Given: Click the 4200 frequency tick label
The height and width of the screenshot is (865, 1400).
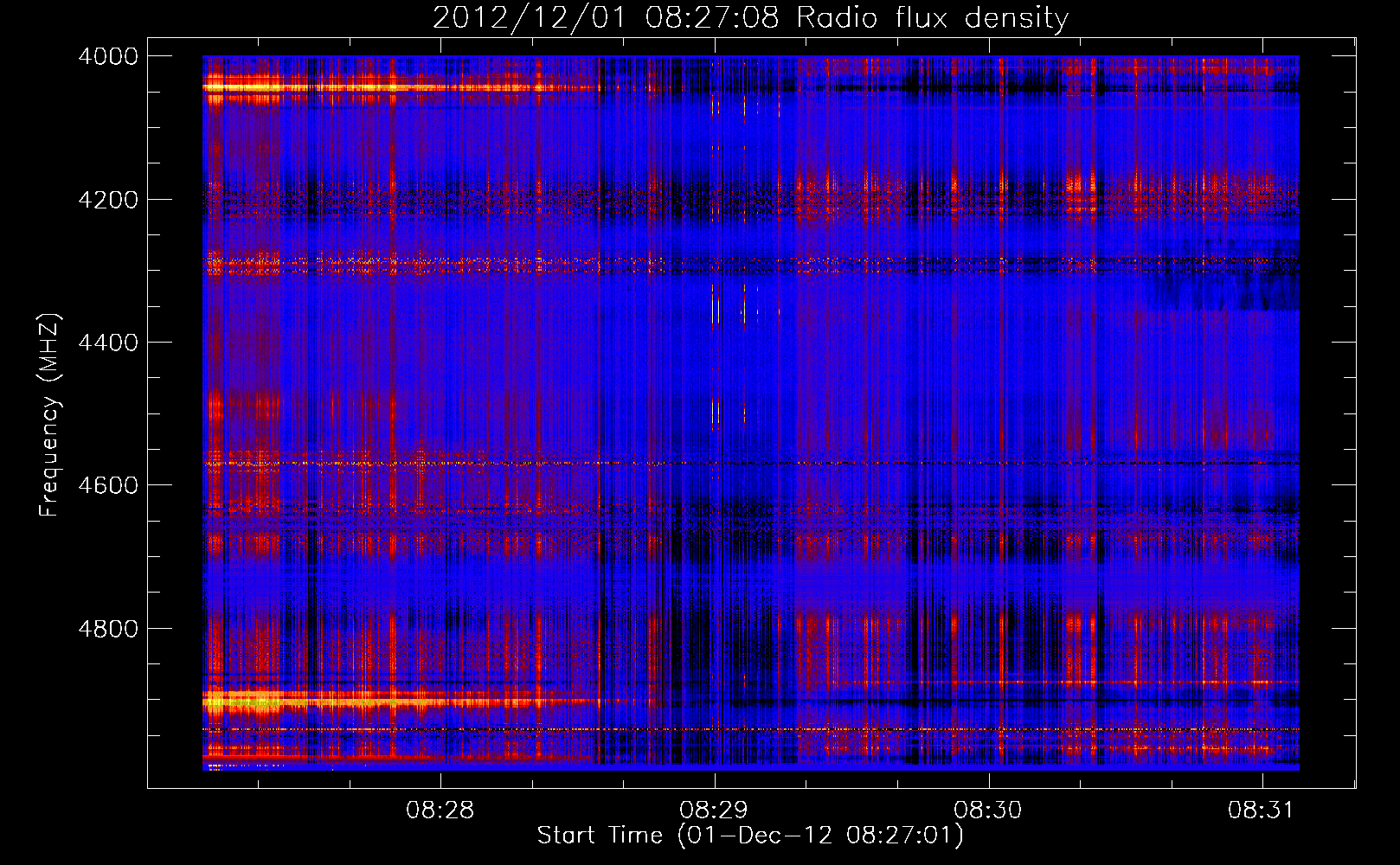Looking at the screenshot, I should click(107, 200).
